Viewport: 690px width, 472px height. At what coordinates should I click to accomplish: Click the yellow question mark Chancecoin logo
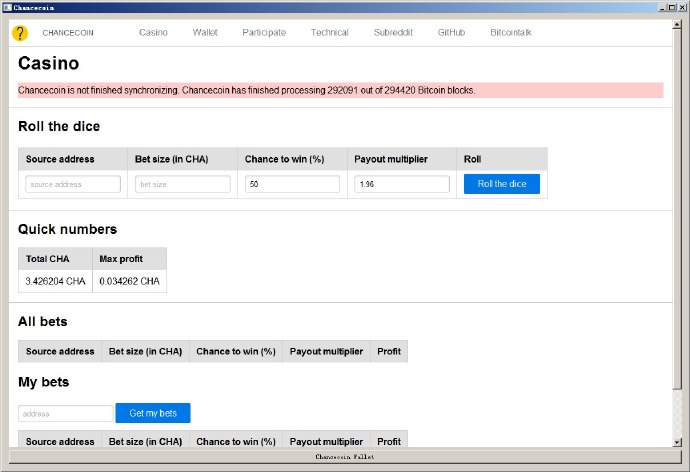(x=20, y=33)
